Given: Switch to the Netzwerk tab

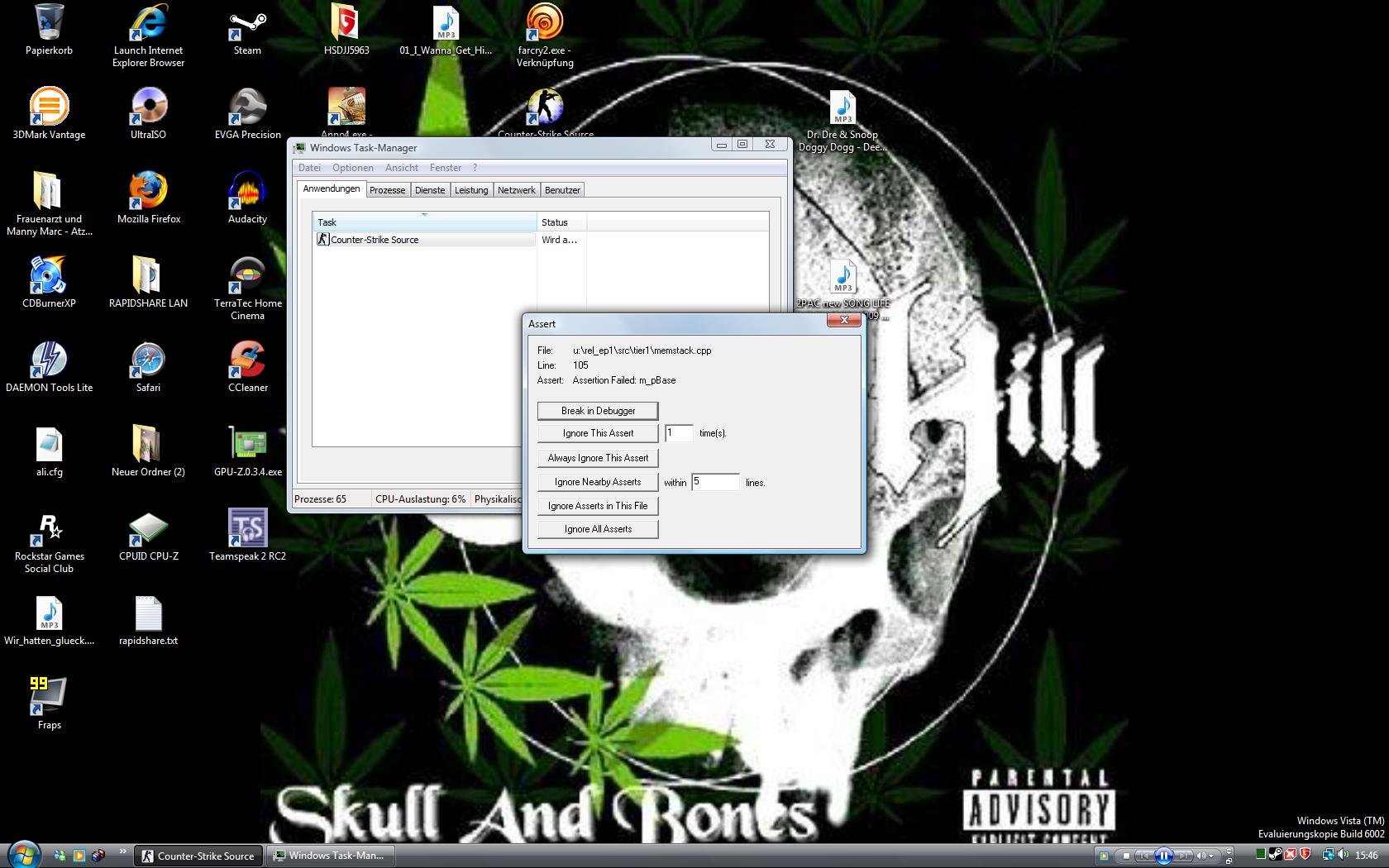Looking at the screenshot, I should [517, 190].
